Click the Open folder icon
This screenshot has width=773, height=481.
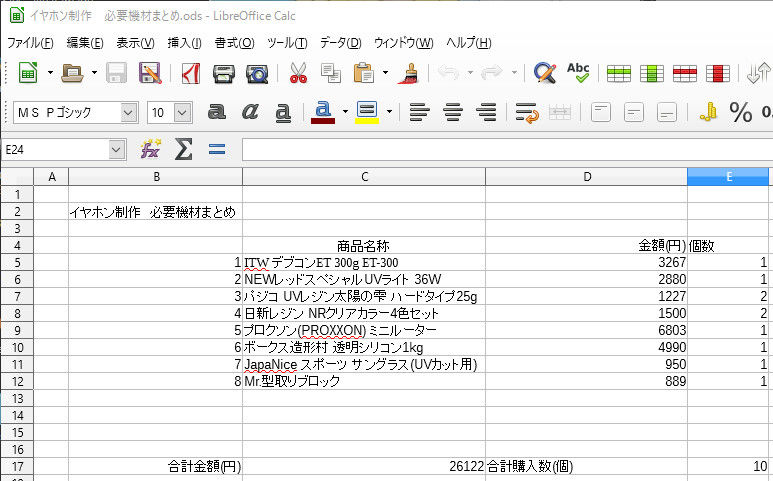click(x=72, y=73)
